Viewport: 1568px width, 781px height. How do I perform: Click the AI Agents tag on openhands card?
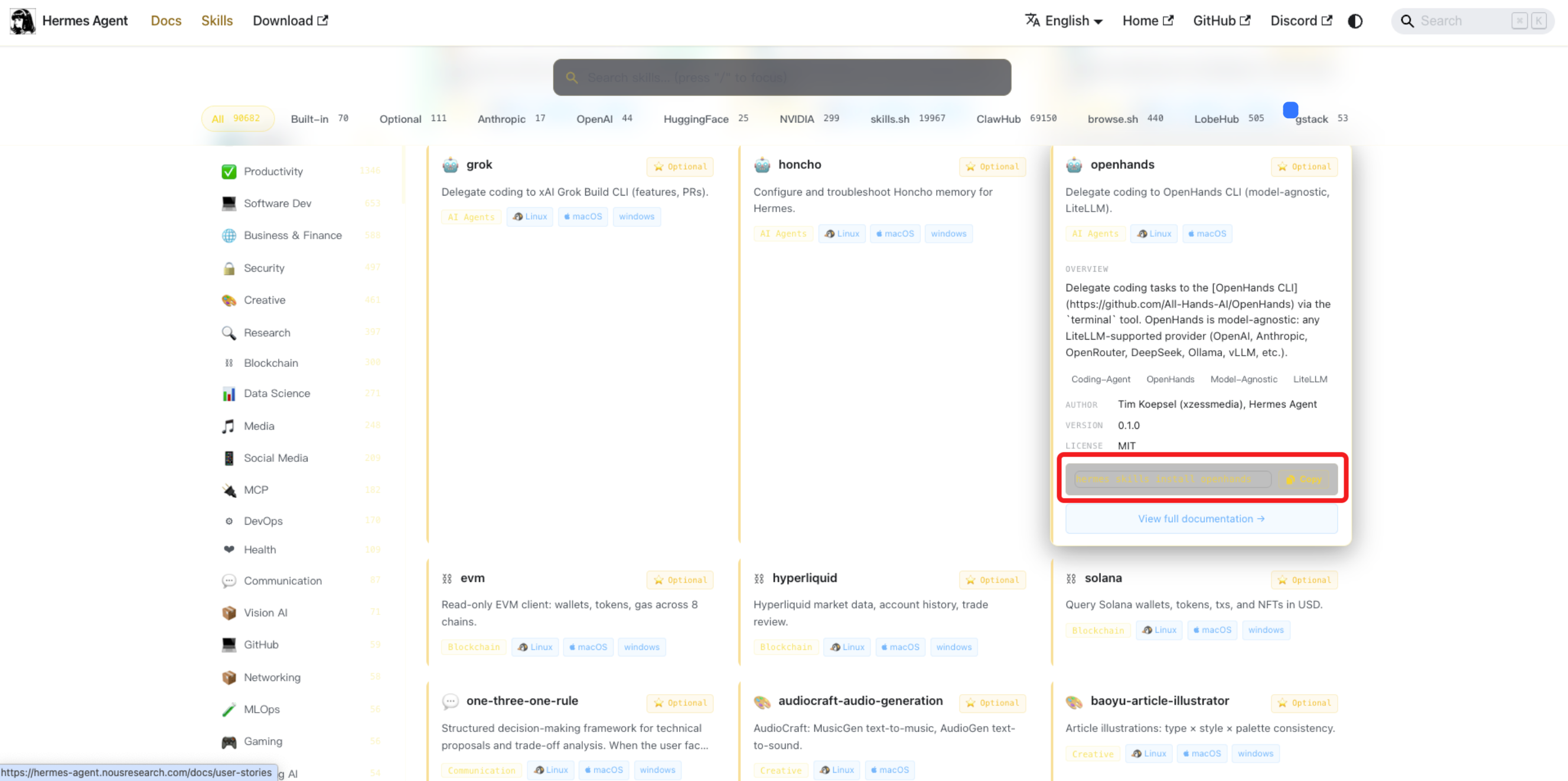click(x=1095, y=234)
